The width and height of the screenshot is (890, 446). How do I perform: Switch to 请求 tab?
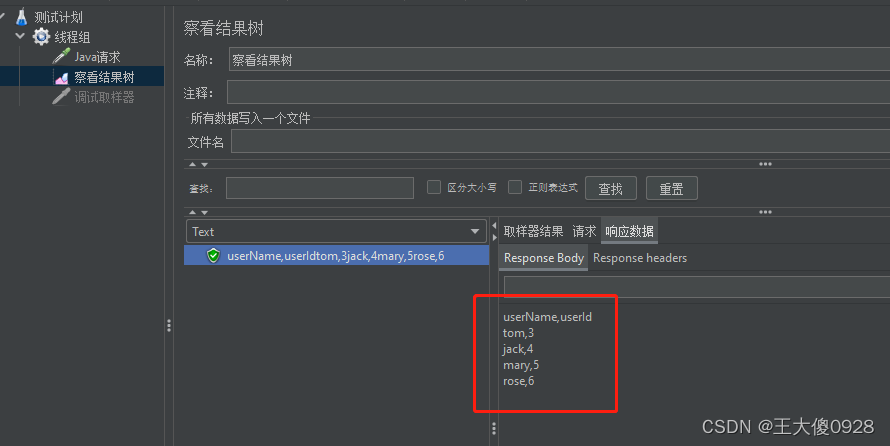(584, 231)
